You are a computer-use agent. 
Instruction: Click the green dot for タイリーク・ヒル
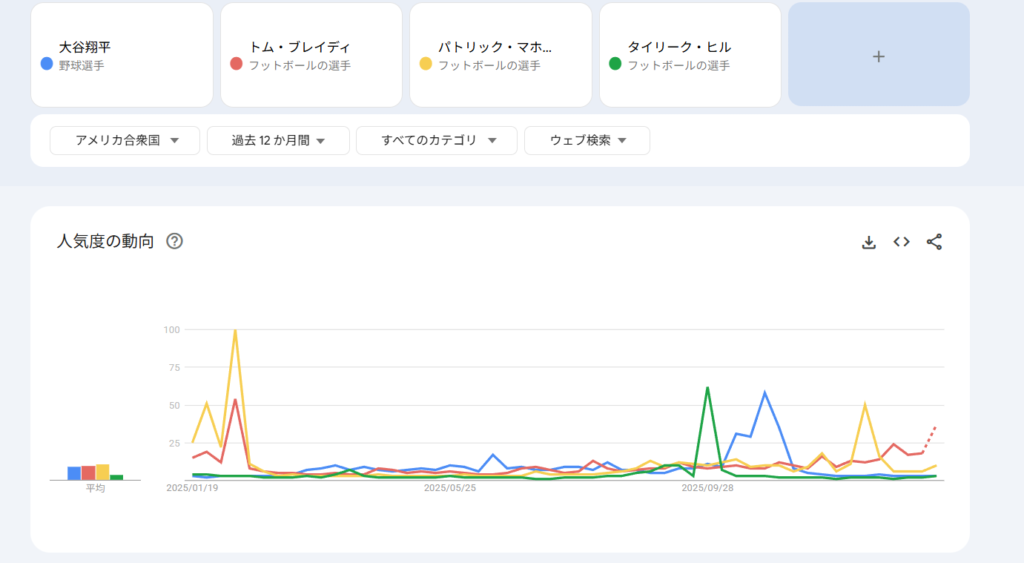pos(615,64)
